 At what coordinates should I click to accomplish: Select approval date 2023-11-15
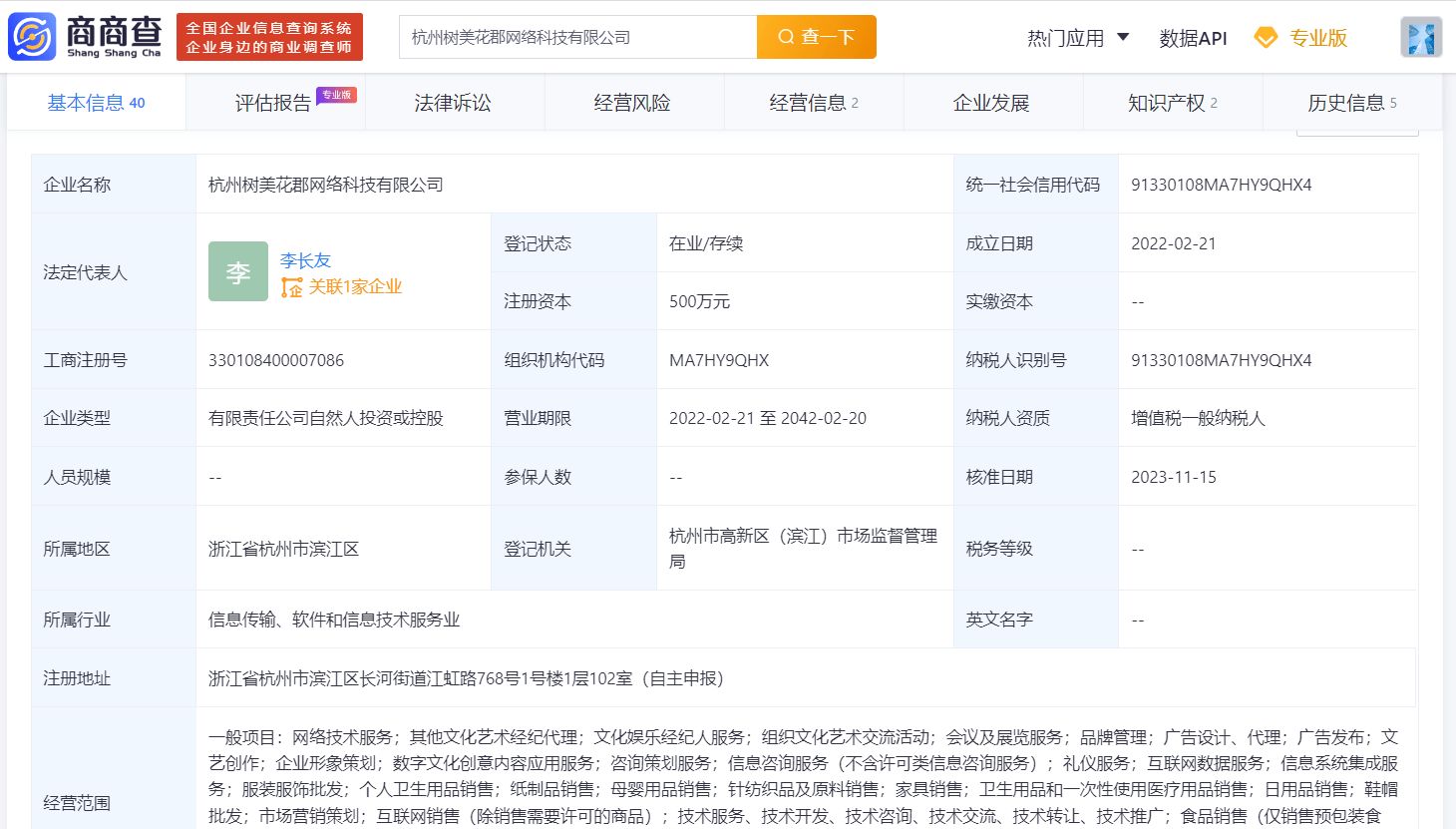(1174, 477)
